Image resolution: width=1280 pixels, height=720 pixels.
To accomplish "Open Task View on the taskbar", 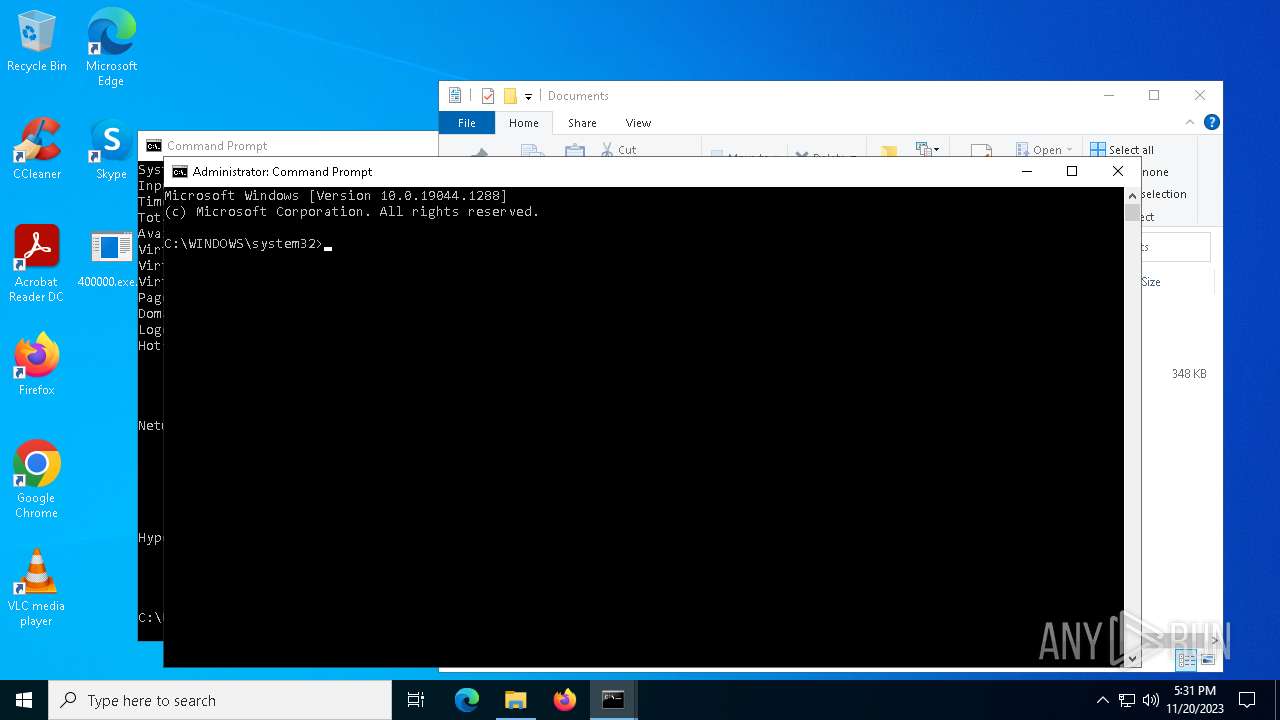I will (x=416, y=700).
